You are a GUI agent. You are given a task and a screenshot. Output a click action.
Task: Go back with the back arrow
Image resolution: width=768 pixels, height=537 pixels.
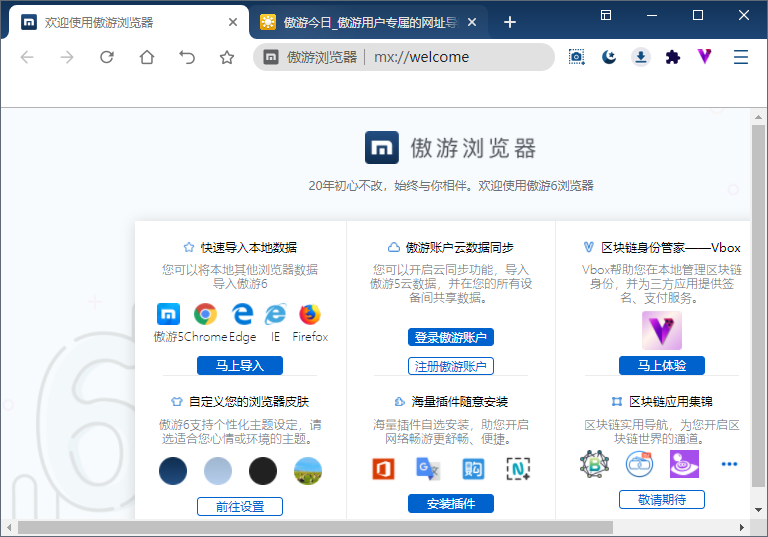pyautogui.click(x=27, y=57)
